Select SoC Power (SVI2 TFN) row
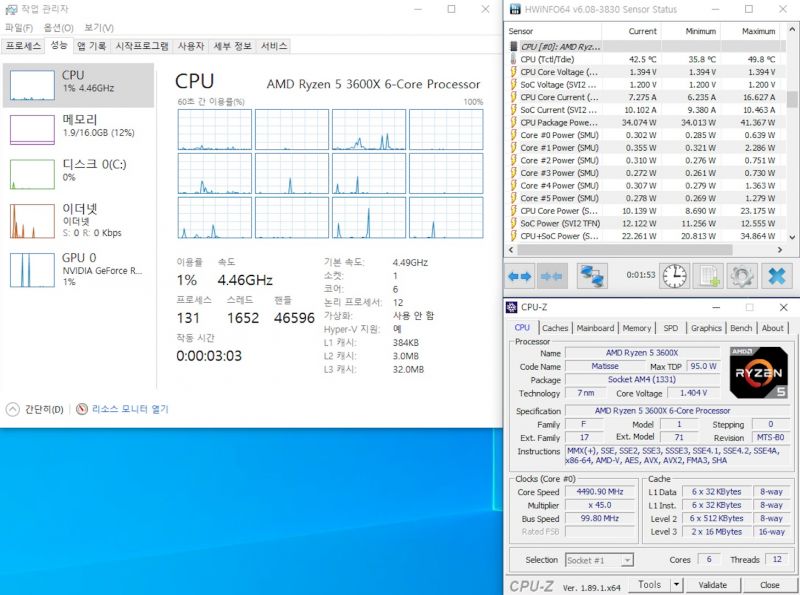Screen dimensions: 800x595 (645, 224)
